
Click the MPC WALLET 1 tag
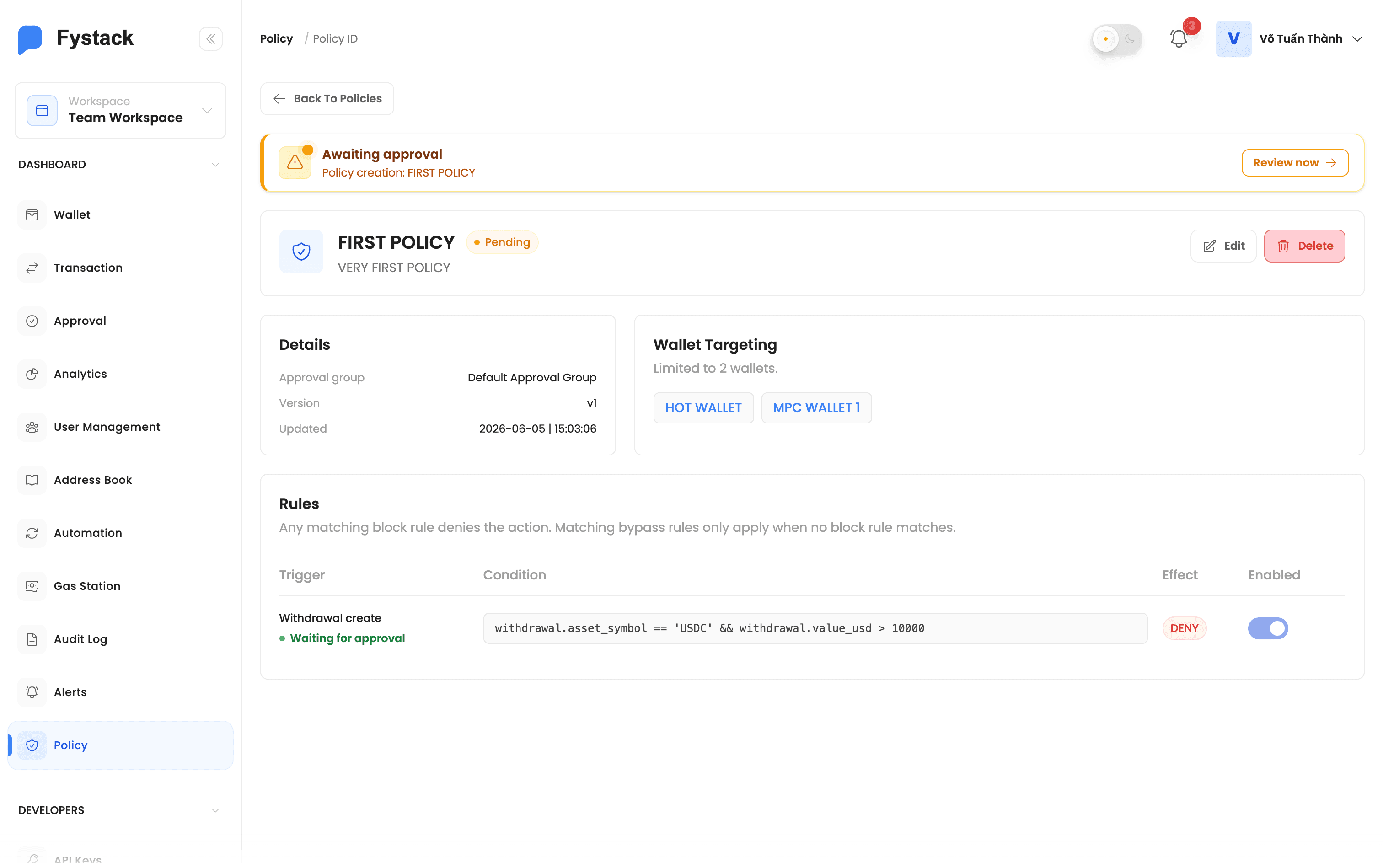816,407
